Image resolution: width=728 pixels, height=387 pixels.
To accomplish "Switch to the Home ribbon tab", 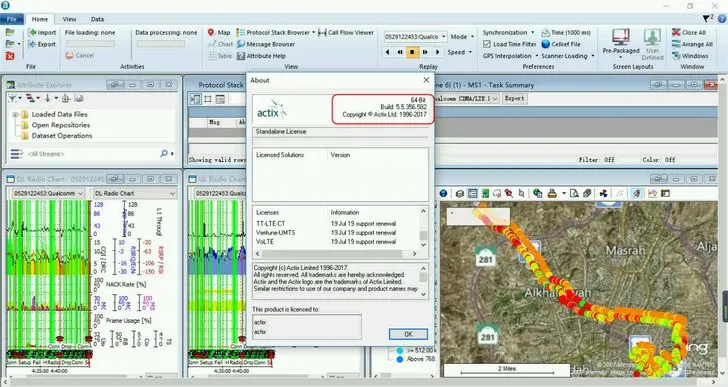I will click(x=39, y=19).
